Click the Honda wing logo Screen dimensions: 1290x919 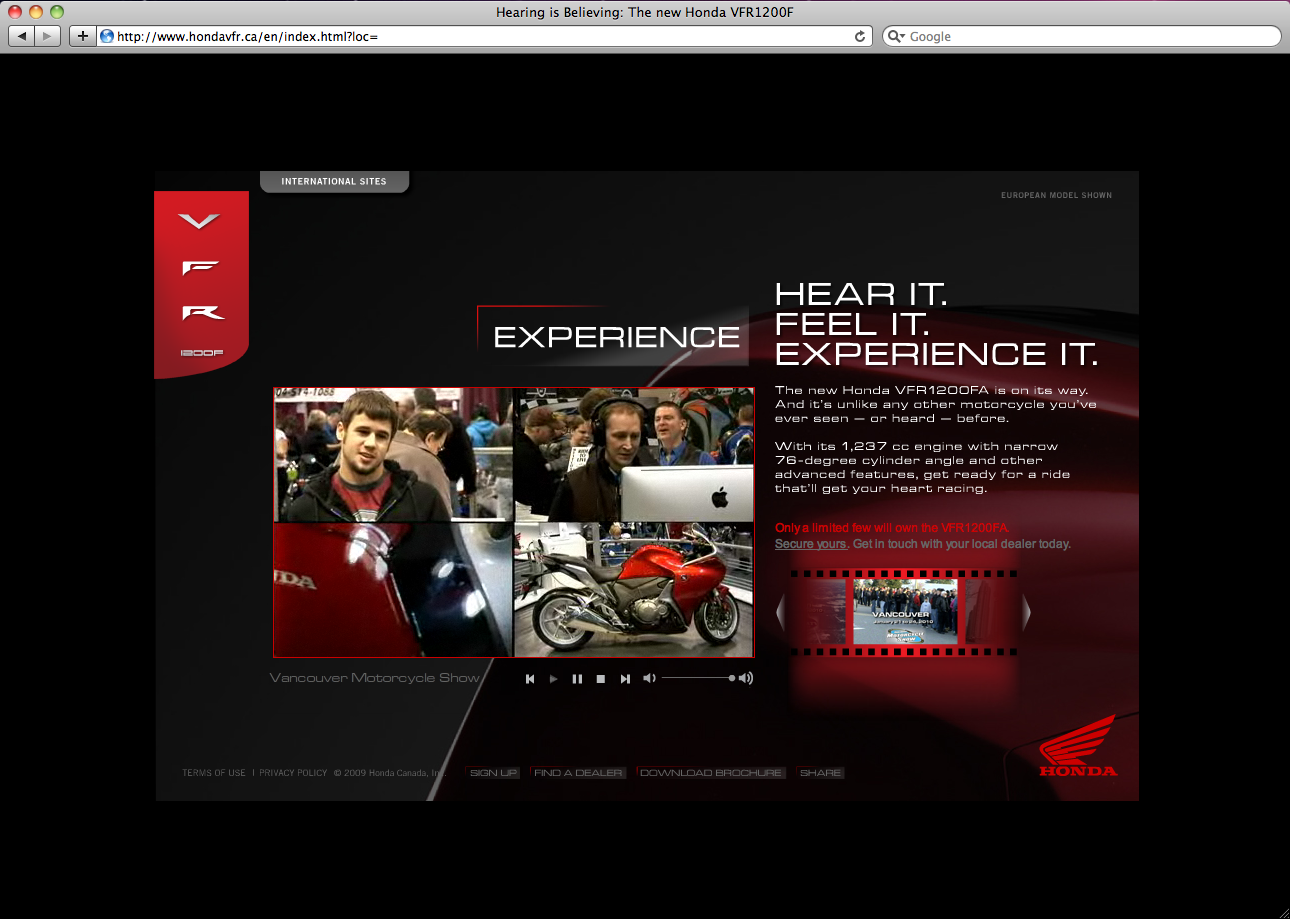(1078, 747)
